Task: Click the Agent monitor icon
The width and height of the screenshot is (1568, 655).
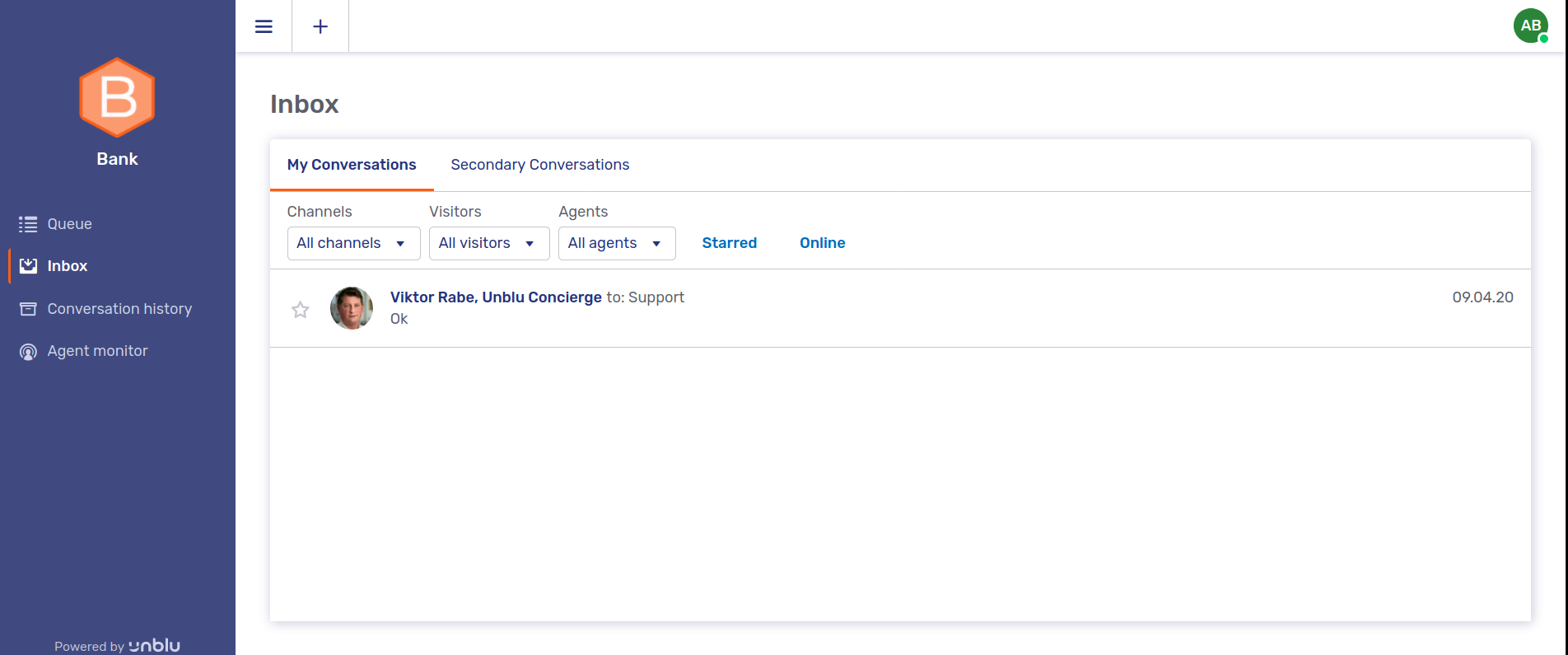Action: click(x=28, y=352)
